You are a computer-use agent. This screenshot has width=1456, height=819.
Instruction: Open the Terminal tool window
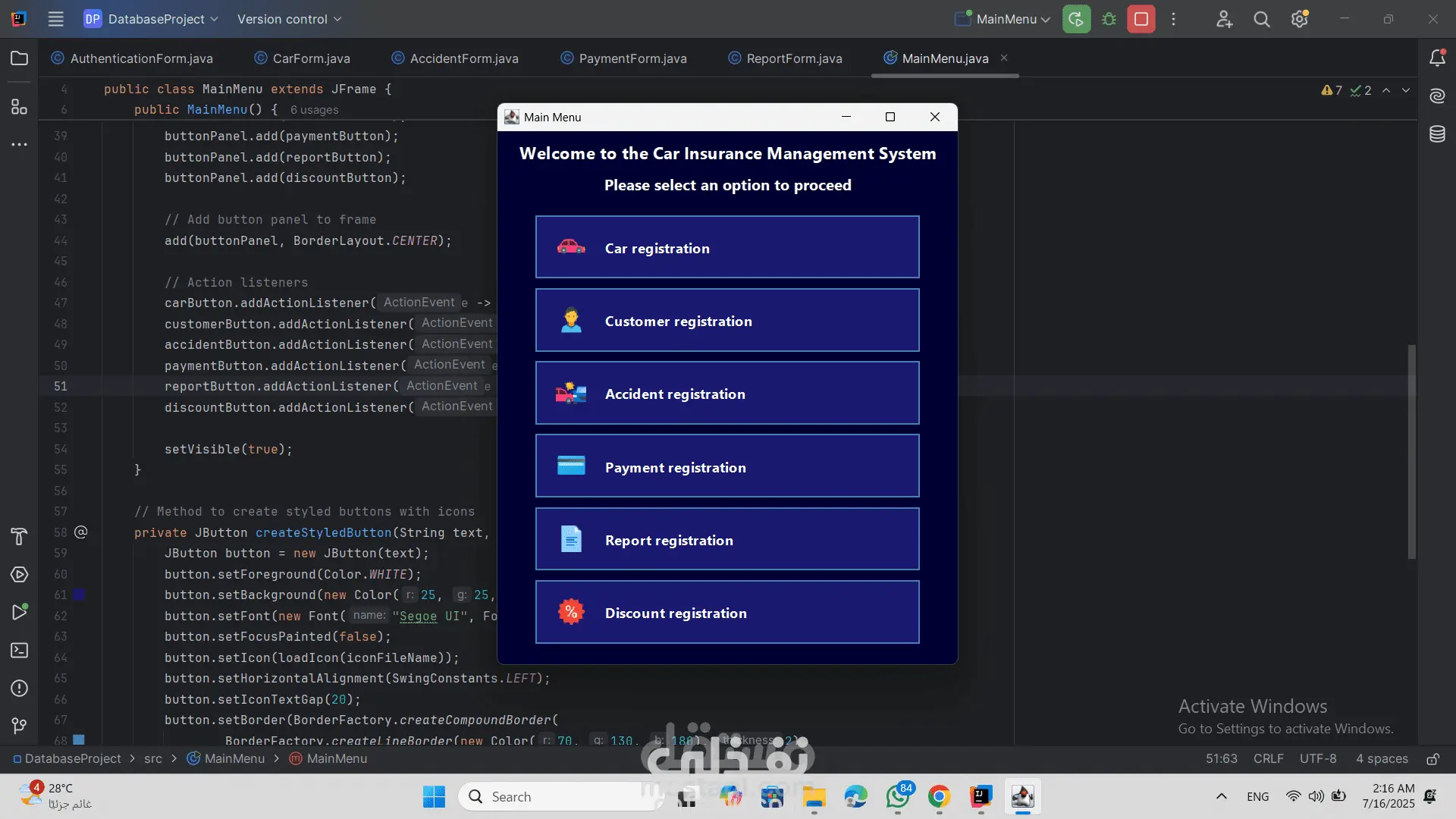[19, 651]
